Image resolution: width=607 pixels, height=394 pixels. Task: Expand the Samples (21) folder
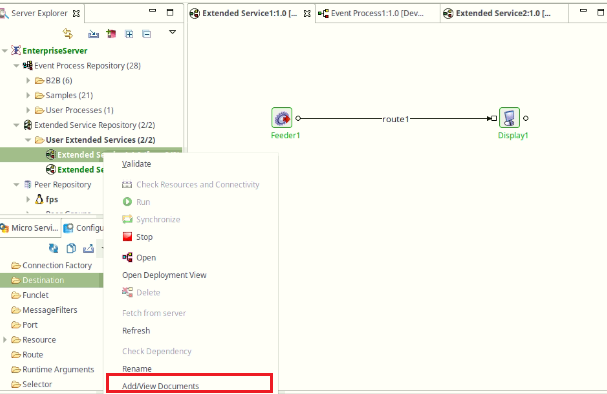coord(28,95)
